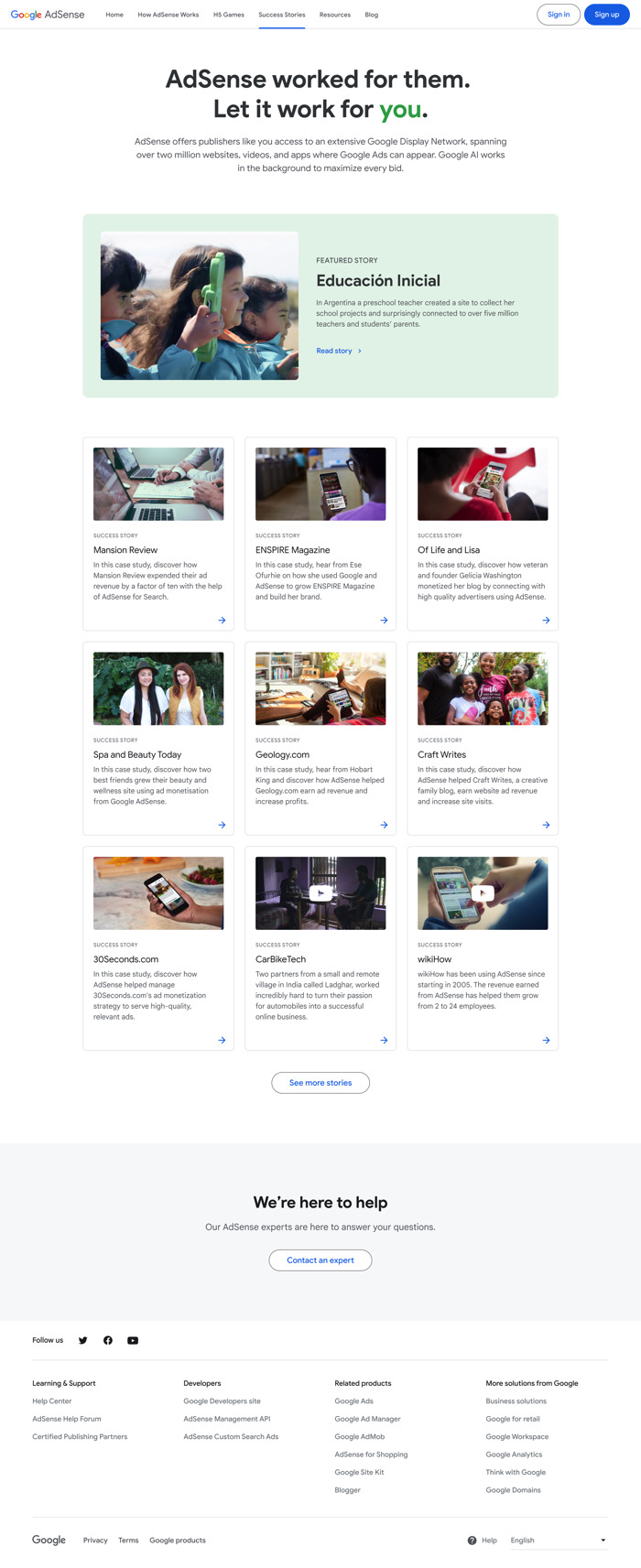Open the Google Ads footer link
Image resolution: width=641 pixels, height=1568 pixels.
(354, 1401)
